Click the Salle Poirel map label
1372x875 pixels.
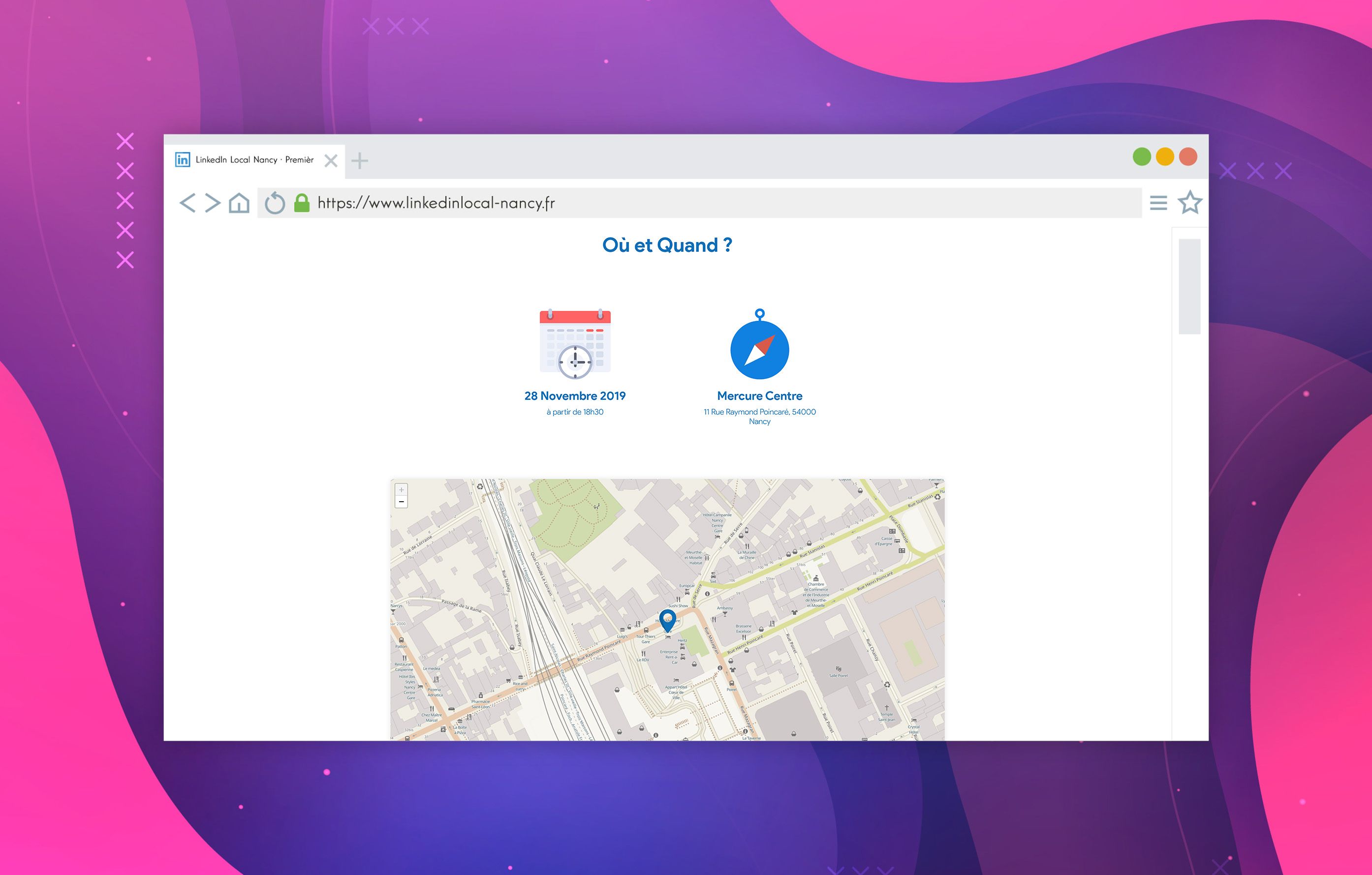838,676
